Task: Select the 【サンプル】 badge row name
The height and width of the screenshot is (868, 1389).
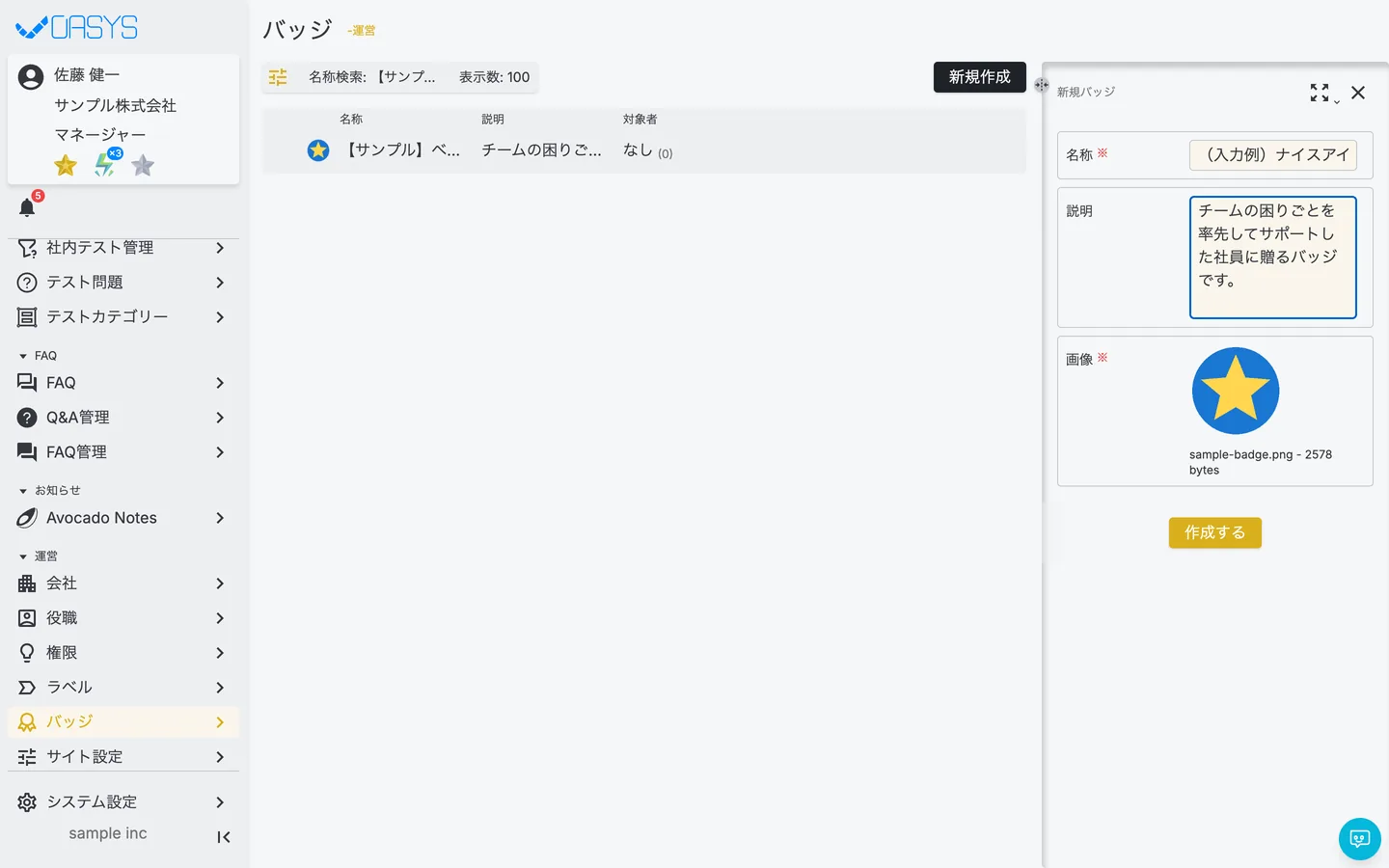Action: point(402,150)
